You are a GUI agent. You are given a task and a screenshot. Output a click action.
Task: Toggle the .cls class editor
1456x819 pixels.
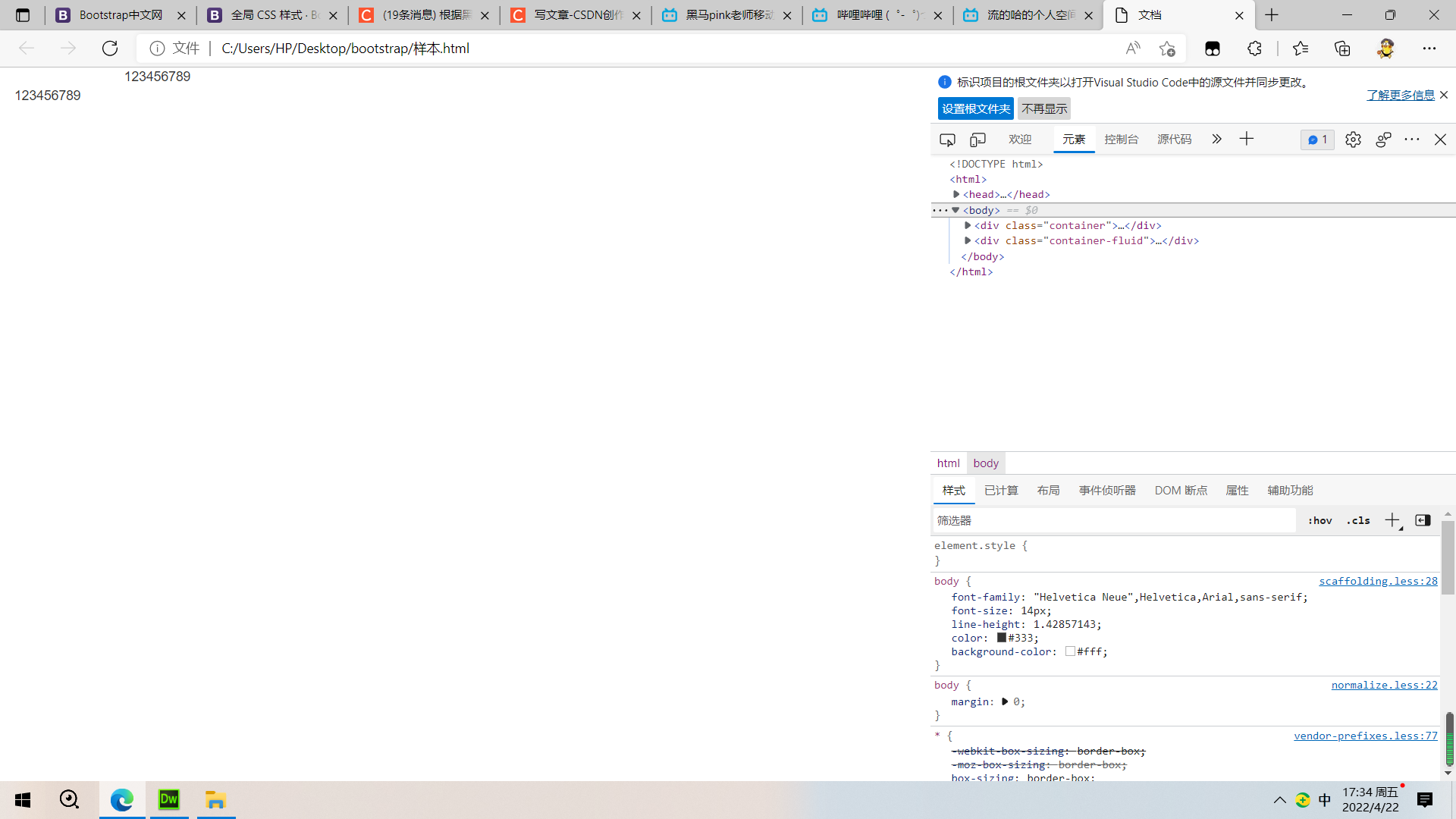point(1358,520)
